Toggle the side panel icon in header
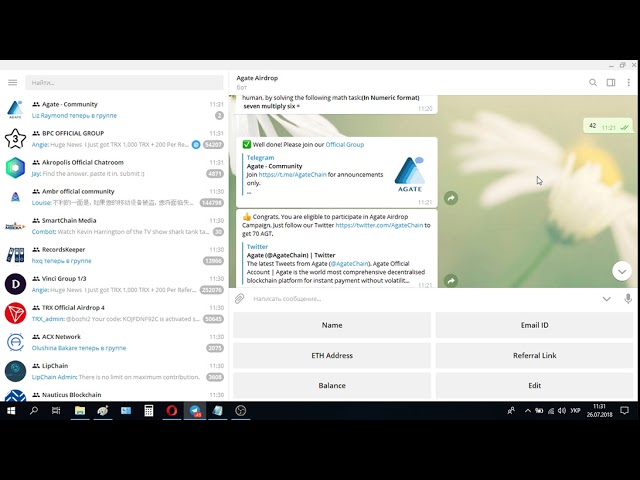The height and width of the screenshot is (480, 640). pos(611,82)
